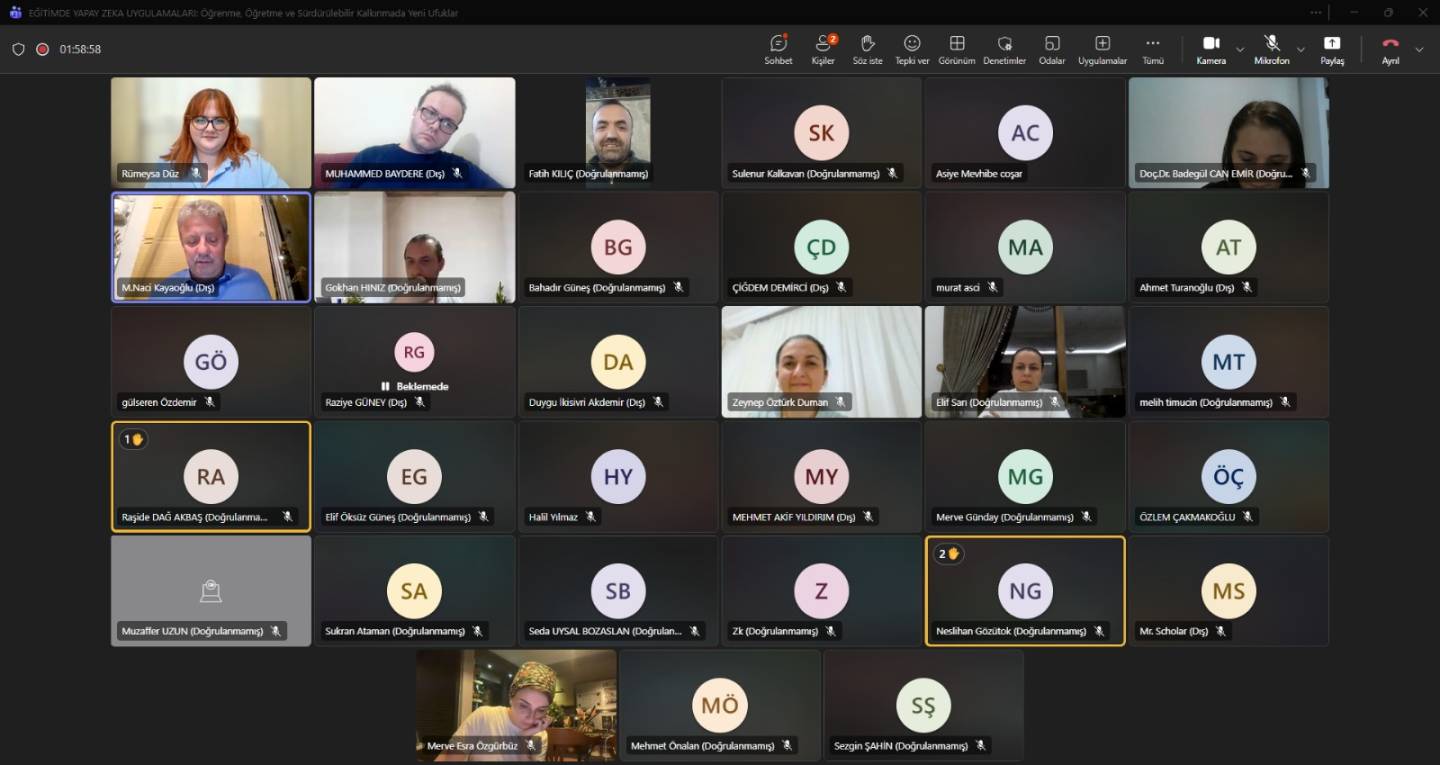
Task: Open dropdown arrow next to Ayrıl
Action: (x=1419, y=49)
